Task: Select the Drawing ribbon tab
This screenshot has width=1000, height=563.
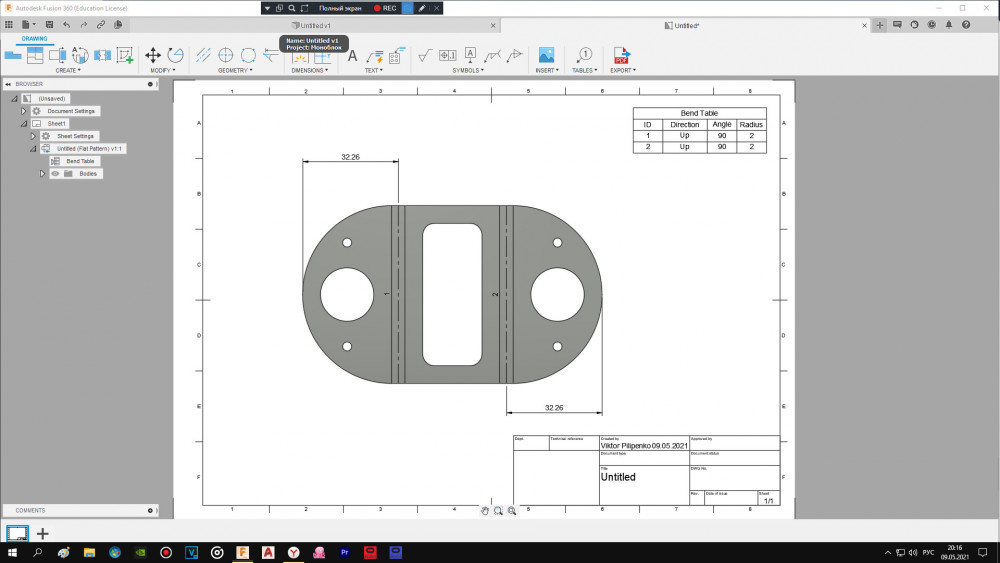Action: [35, 39]
